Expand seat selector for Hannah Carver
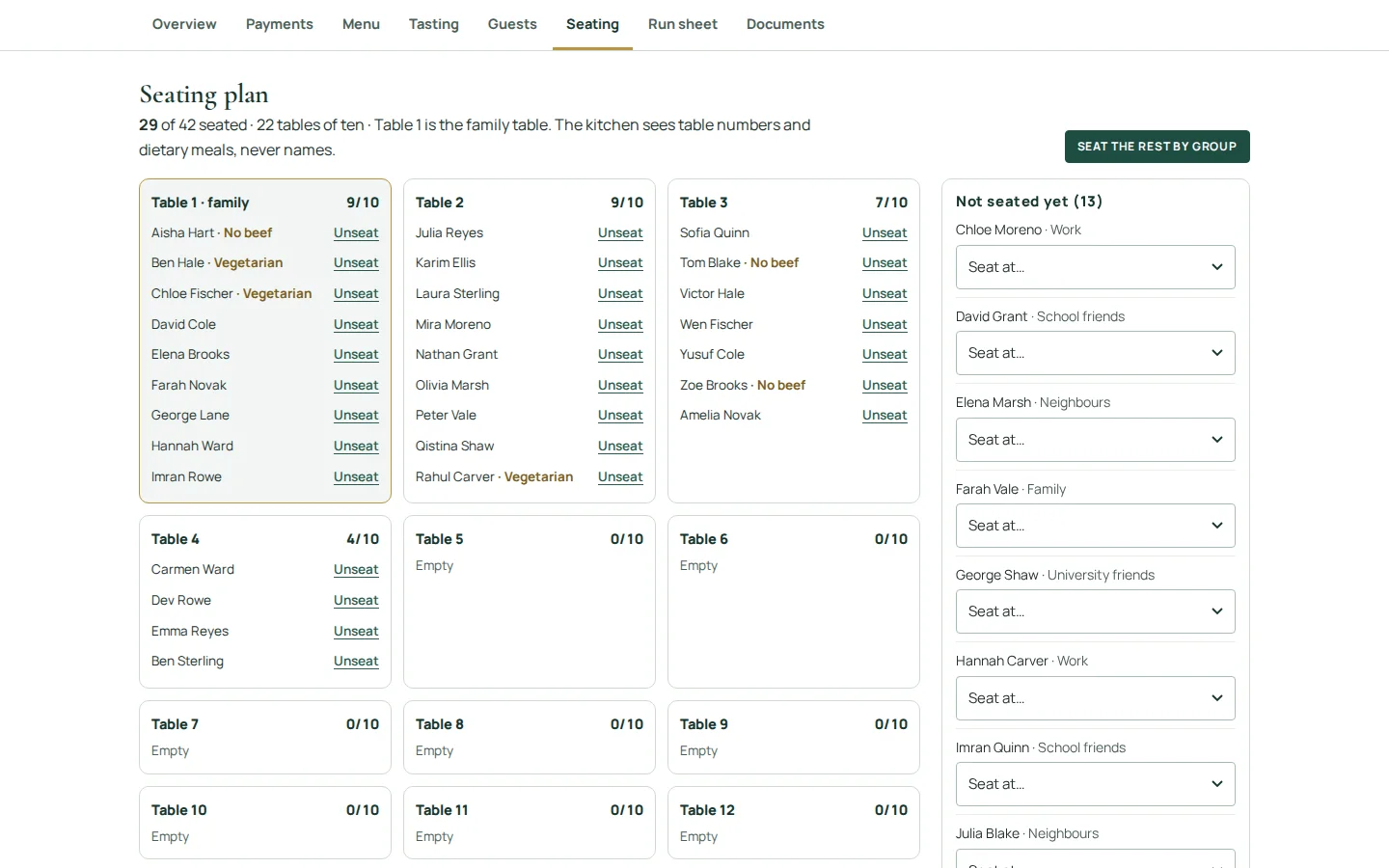Image resolution: width=1389 pixels, height=868 pixels. coord(1096,698)
